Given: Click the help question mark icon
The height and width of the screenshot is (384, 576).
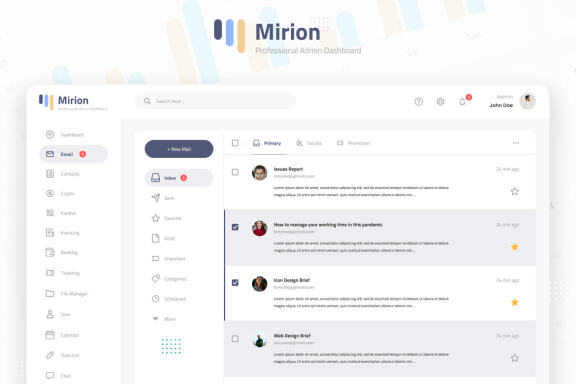Looking at the screenshot, I should (418, 101).
